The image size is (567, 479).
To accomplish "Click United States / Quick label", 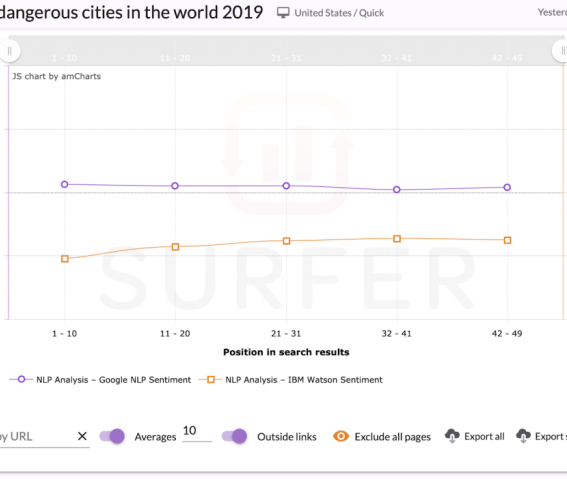I will pos(339,13).
